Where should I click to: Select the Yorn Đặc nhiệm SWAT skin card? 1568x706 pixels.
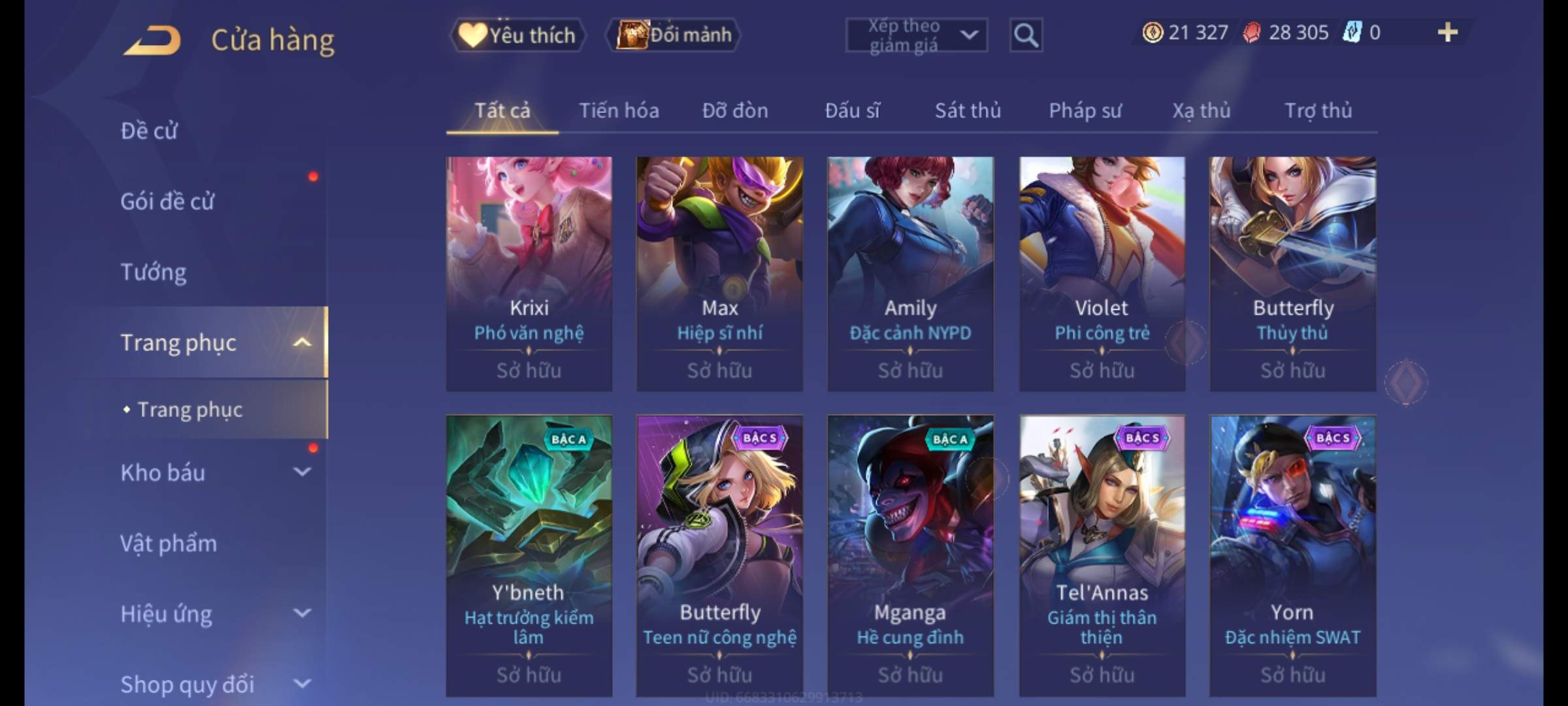point(1293,556)
